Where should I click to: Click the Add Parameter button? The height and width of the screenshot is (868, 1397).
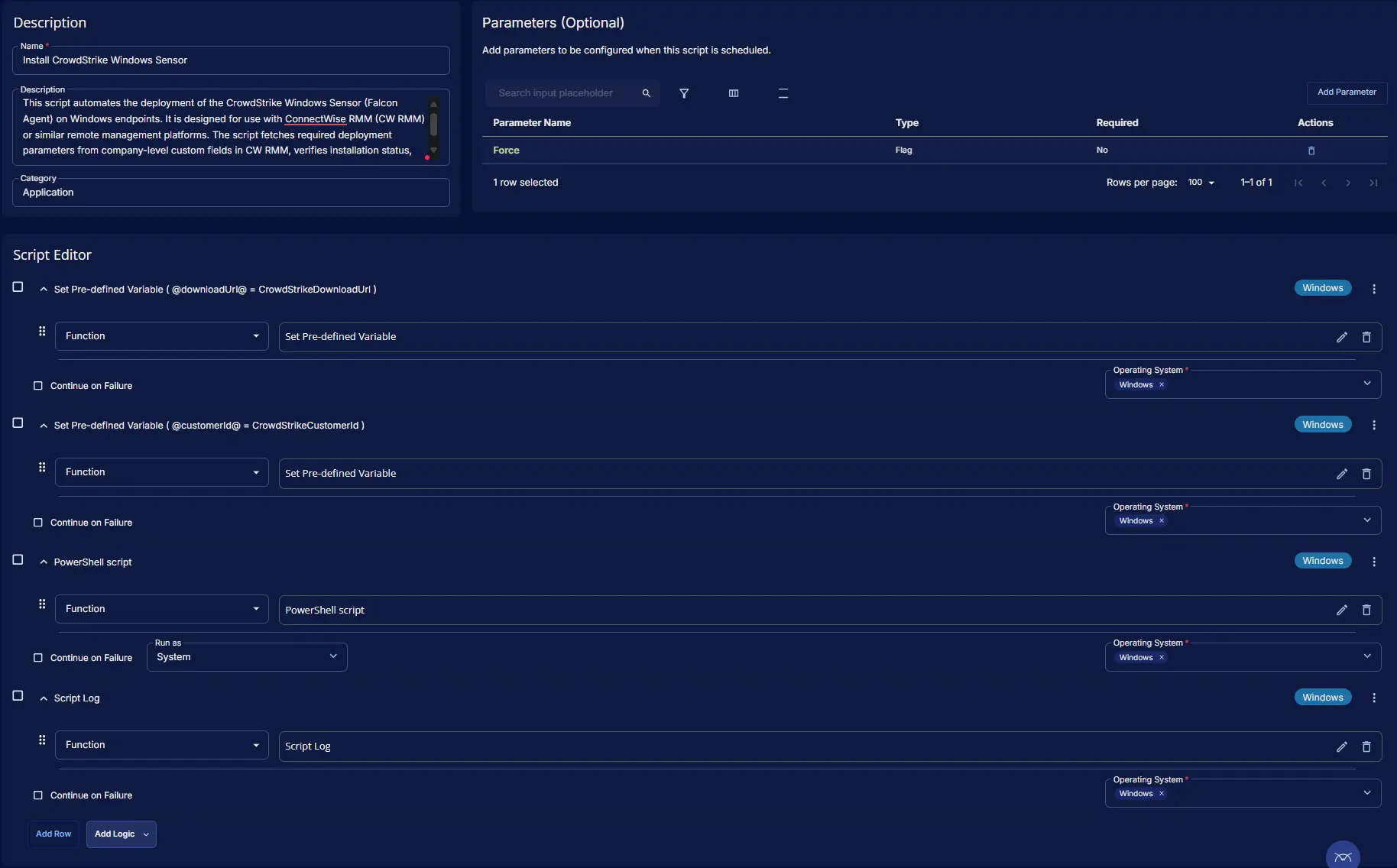pos(1347,92)
